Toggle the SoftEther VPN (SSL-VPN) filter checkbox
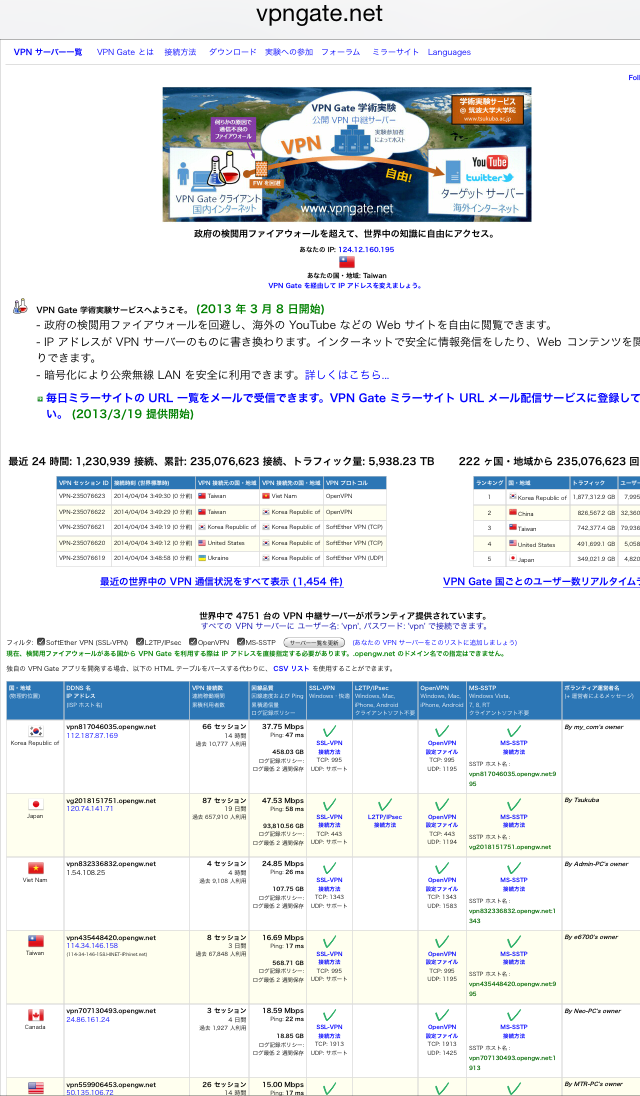 click(x=41, y=641)
